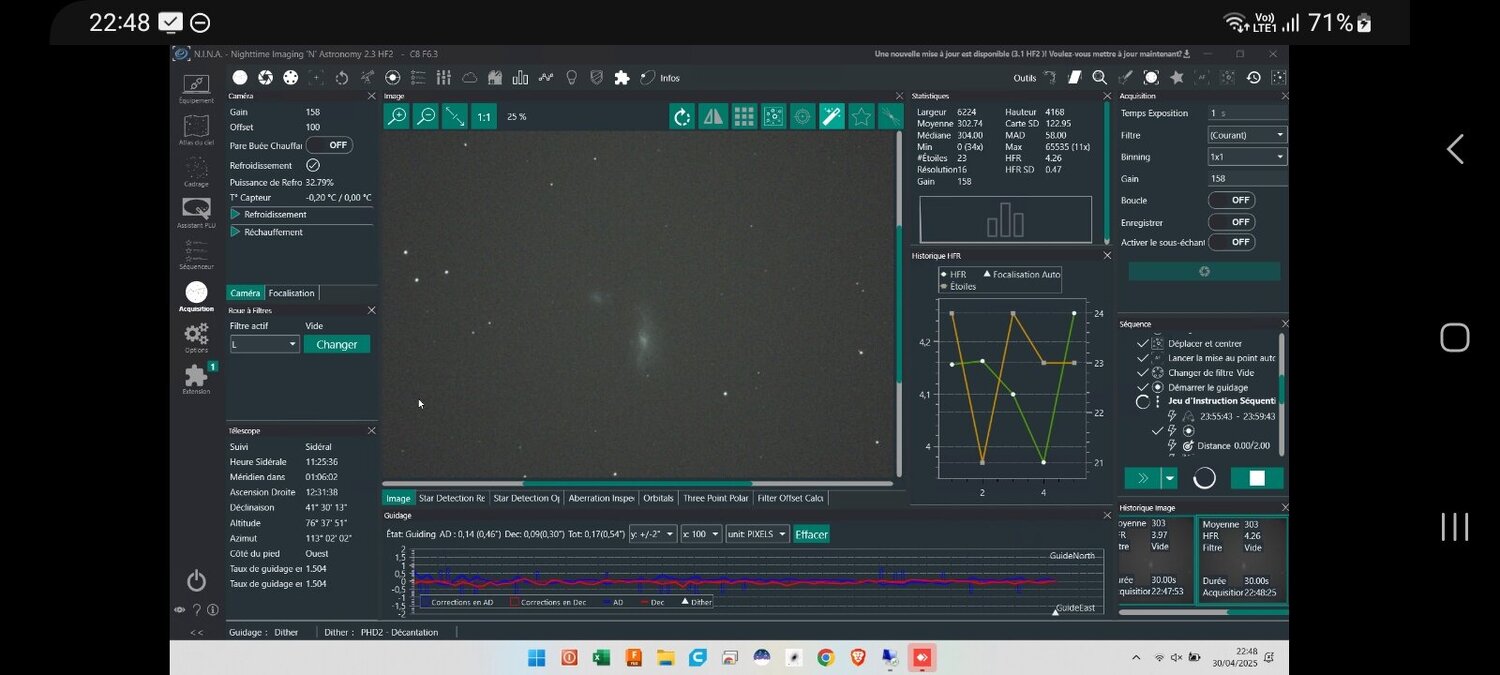
Task: Expand the Refroidissement section
Action: click(301, 214)
